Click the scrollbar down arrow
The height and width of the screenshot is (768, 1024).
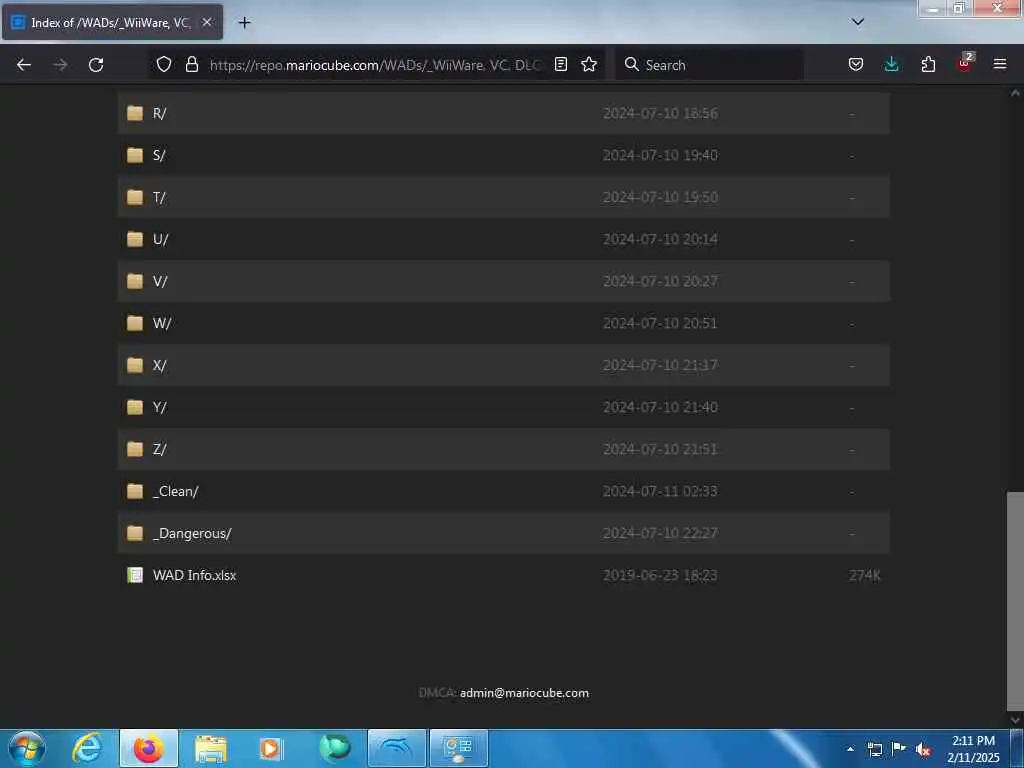click(1015, 720)
